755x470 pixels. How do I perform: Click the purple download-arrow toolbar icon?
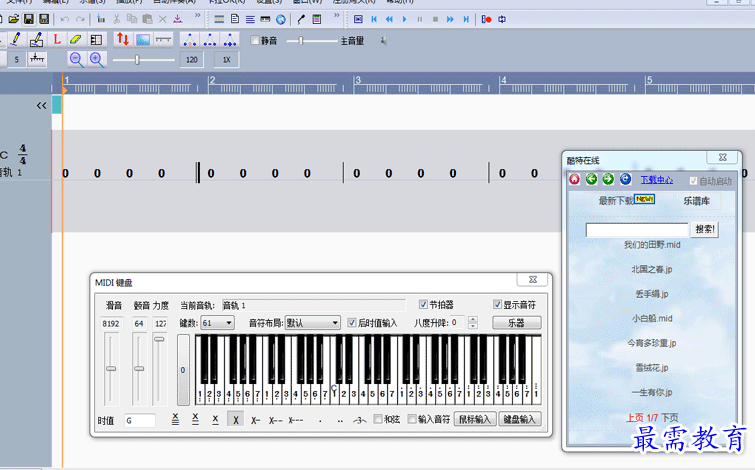point(178,19)
